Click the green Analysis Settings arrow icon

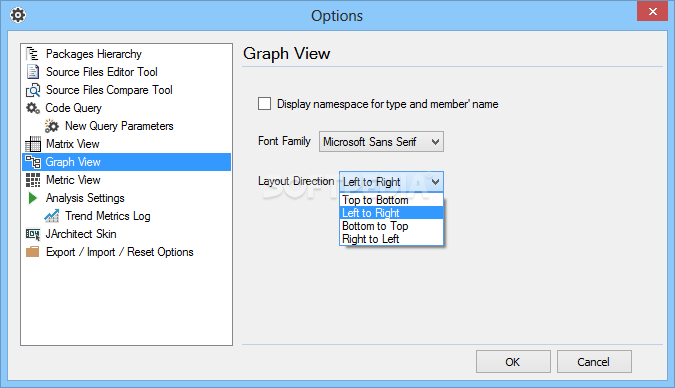point(32,198)
